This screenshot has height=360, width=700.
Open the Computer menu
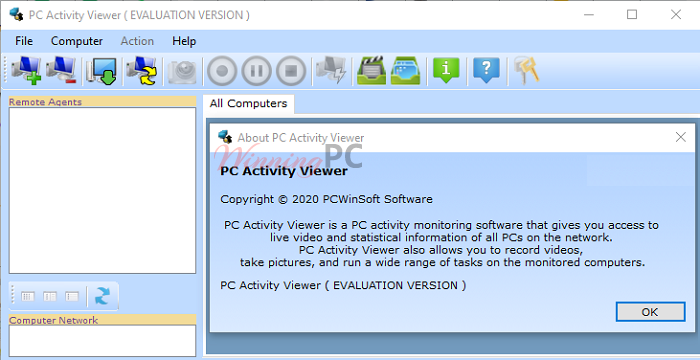pyautogui.click(x=77, y=41)
